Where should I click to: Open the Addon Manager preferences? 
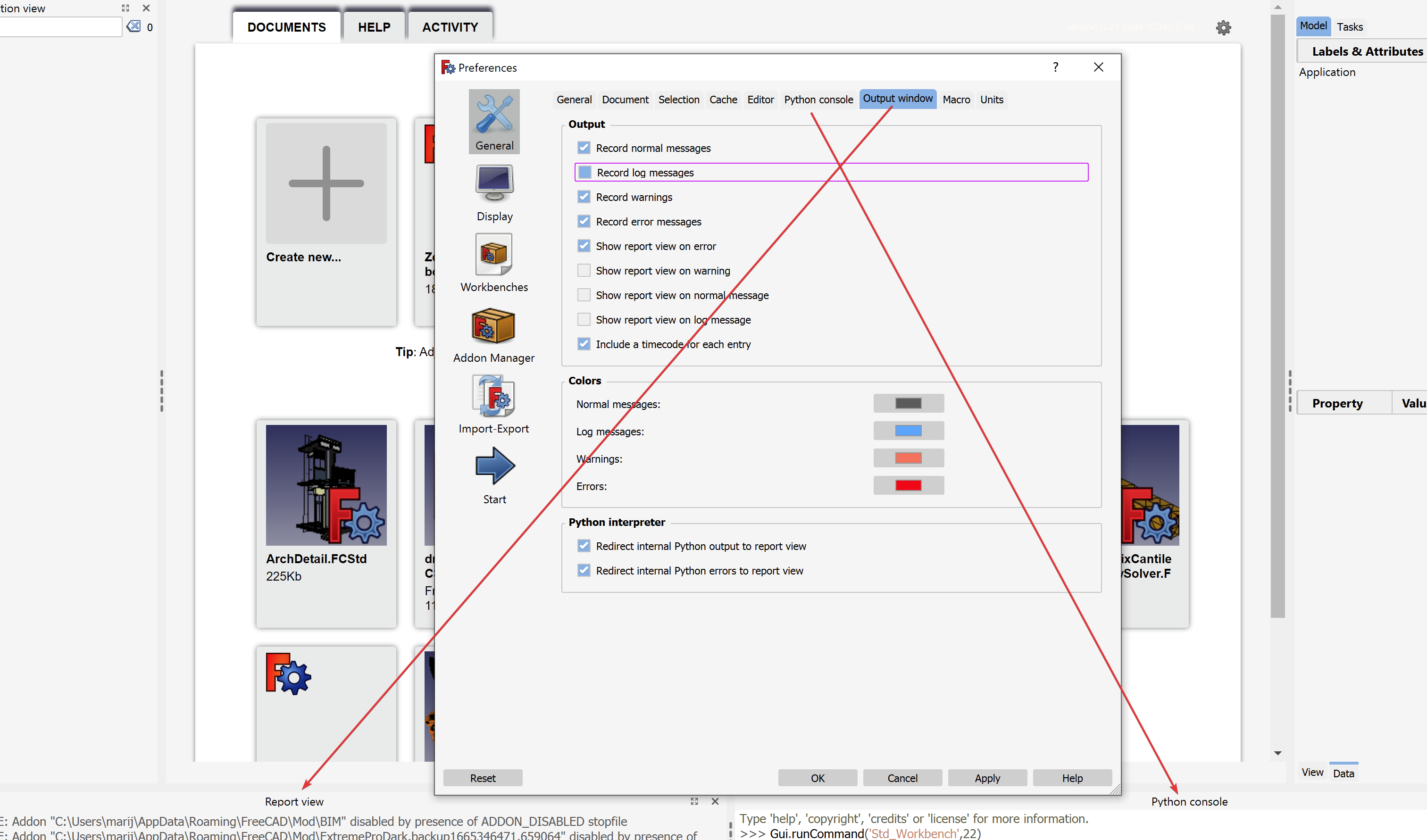494,333
